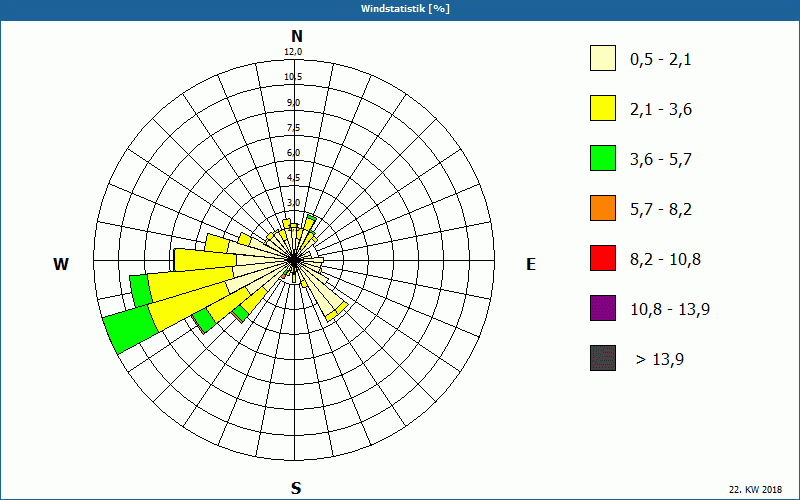Click the center point of the wind rose
The height and width of the screenshot is (500, 800).
[x=294, y=260]
